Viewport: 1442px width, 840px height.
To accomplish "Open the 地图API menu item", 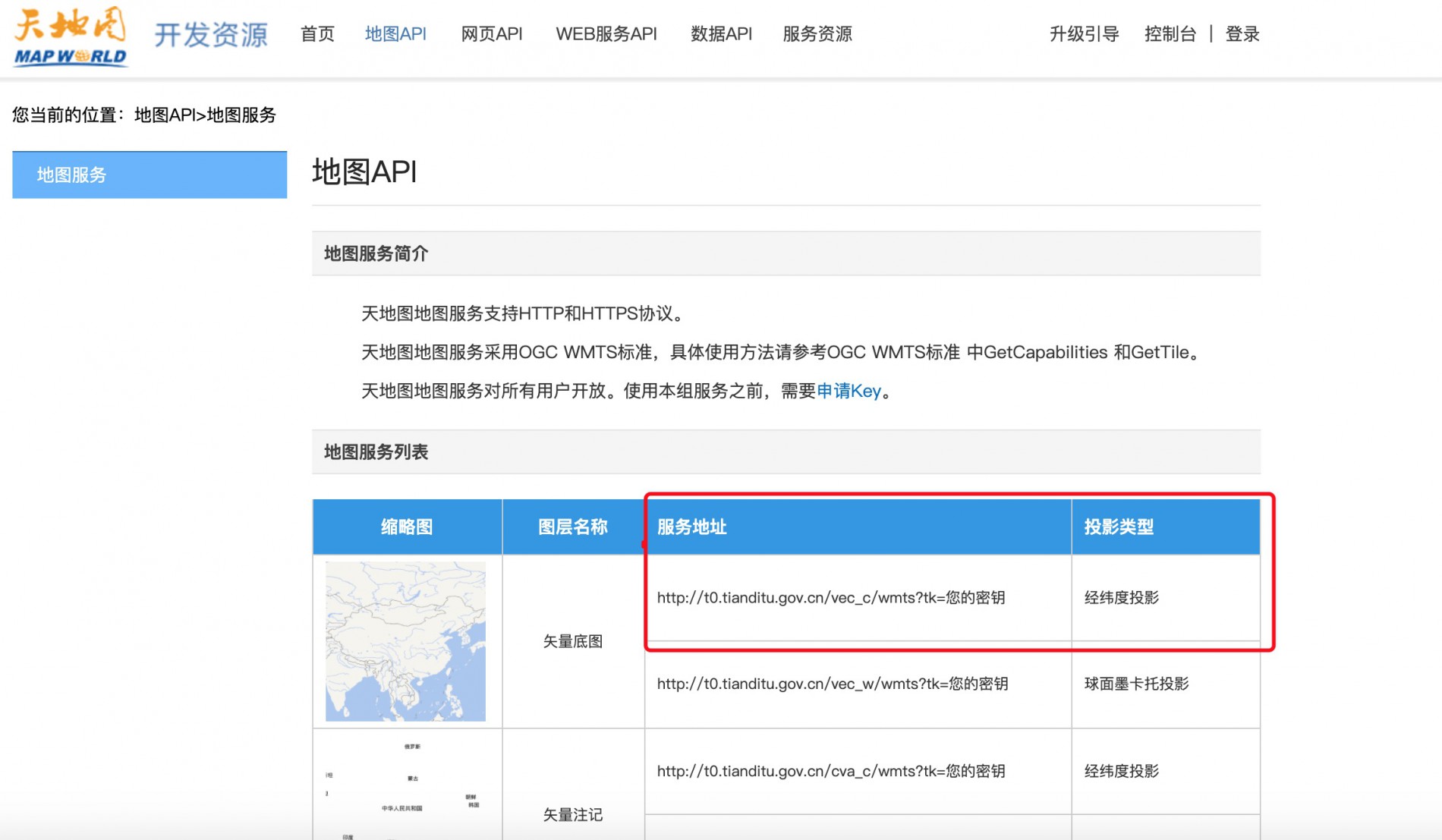I will coord(395,34).
